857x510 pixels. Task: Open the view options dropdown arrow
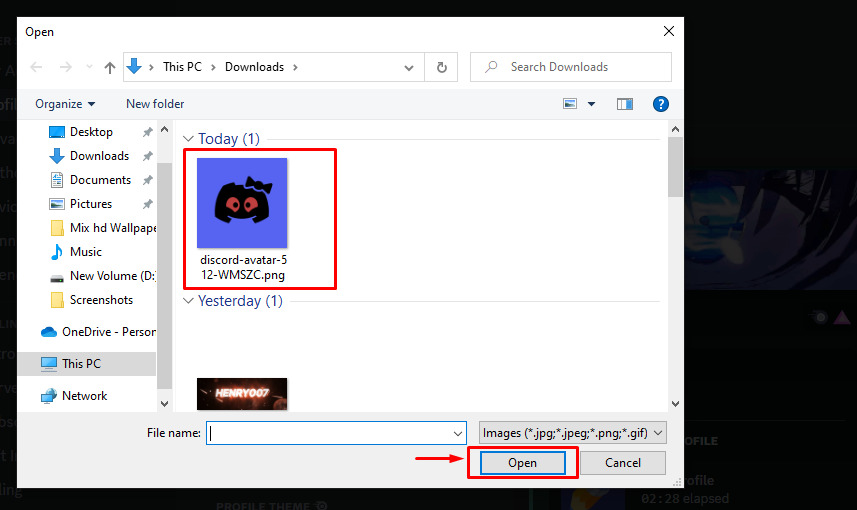[x=591, y=104]
